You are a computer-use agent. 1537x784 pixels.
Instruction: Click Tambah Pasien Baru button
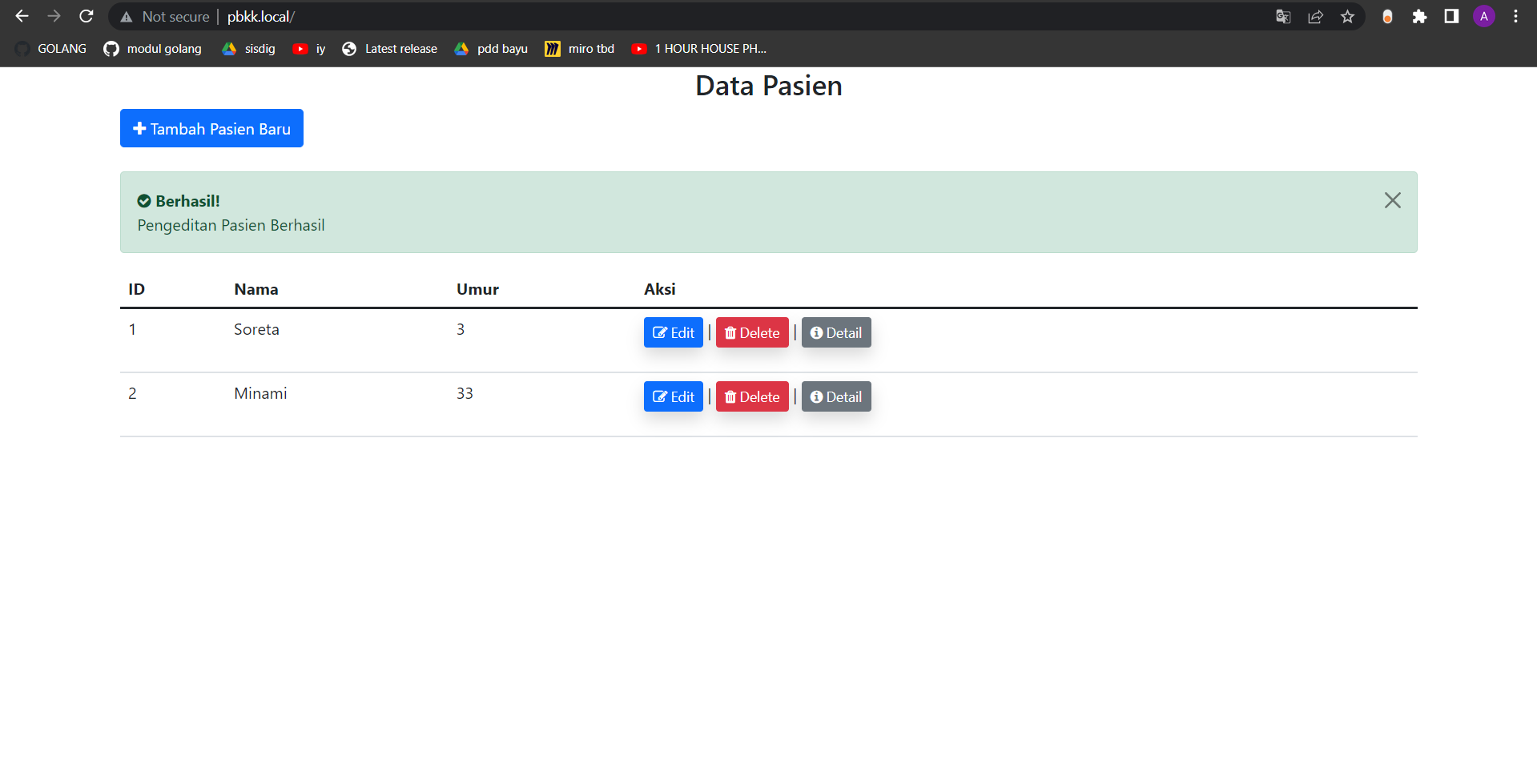tap(211, 128)
